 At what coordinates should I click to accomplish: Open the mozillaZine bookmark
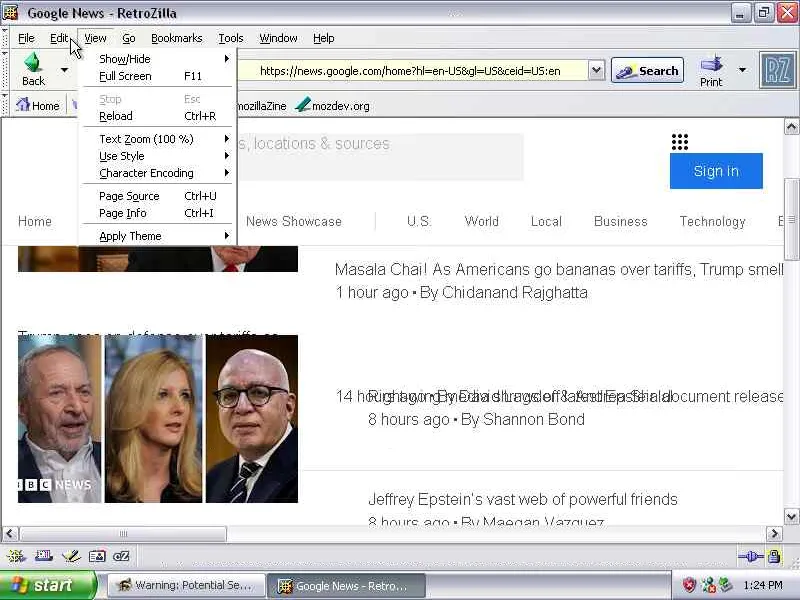(x=261, y=106)
